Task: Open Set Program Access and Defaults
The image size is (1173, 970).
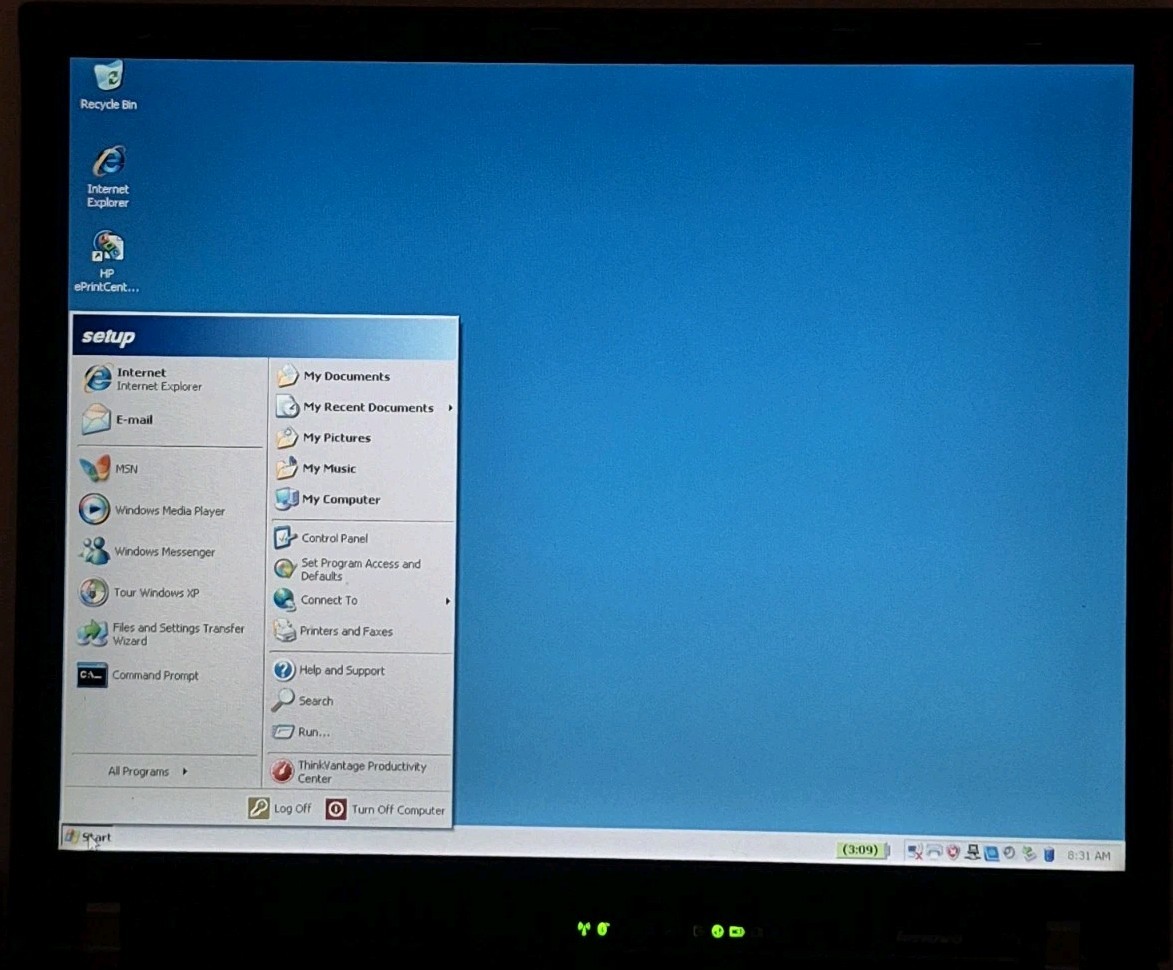Action: (x=362, y=569)
